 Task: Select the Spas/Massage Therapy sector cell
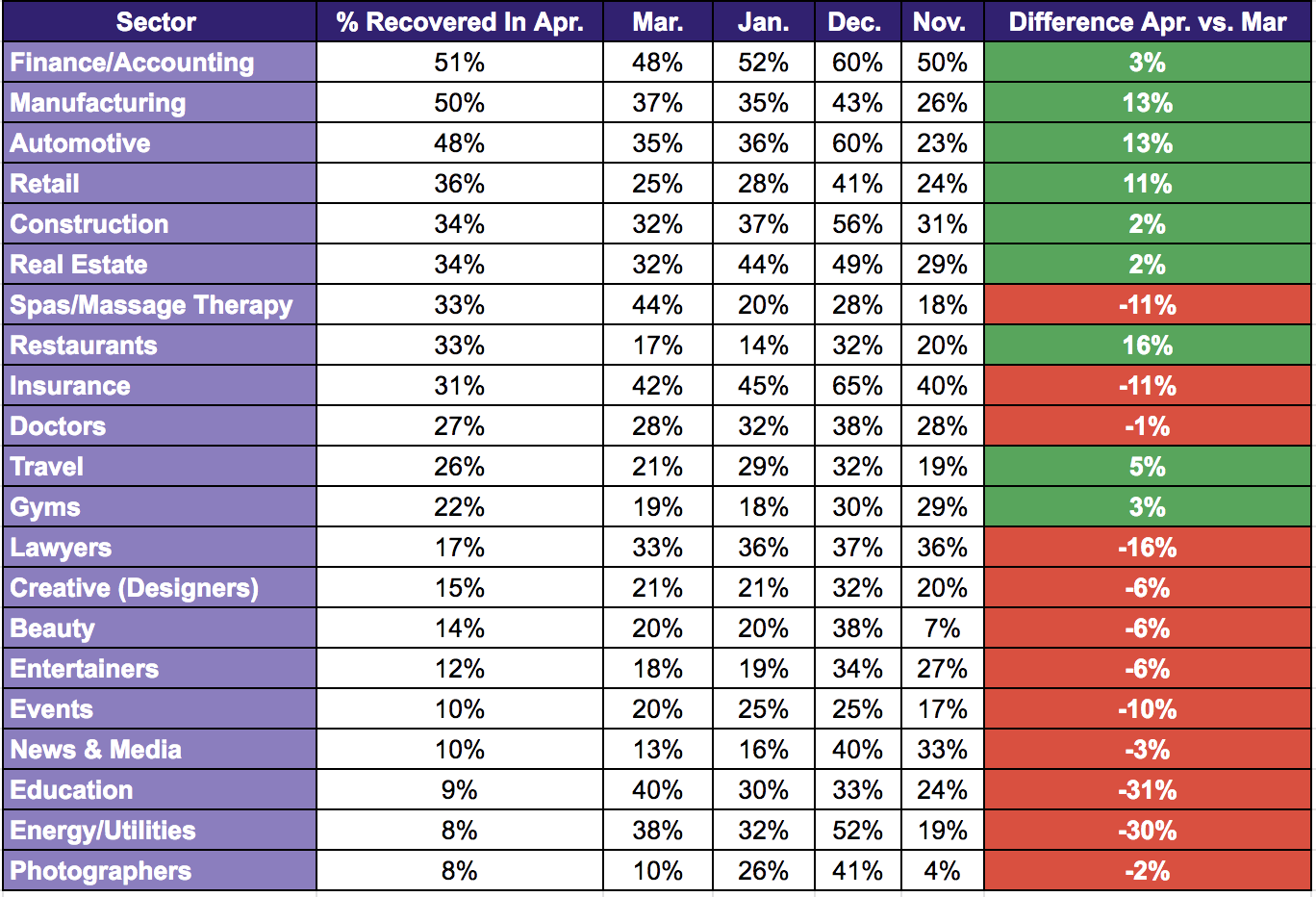(151, 305)
